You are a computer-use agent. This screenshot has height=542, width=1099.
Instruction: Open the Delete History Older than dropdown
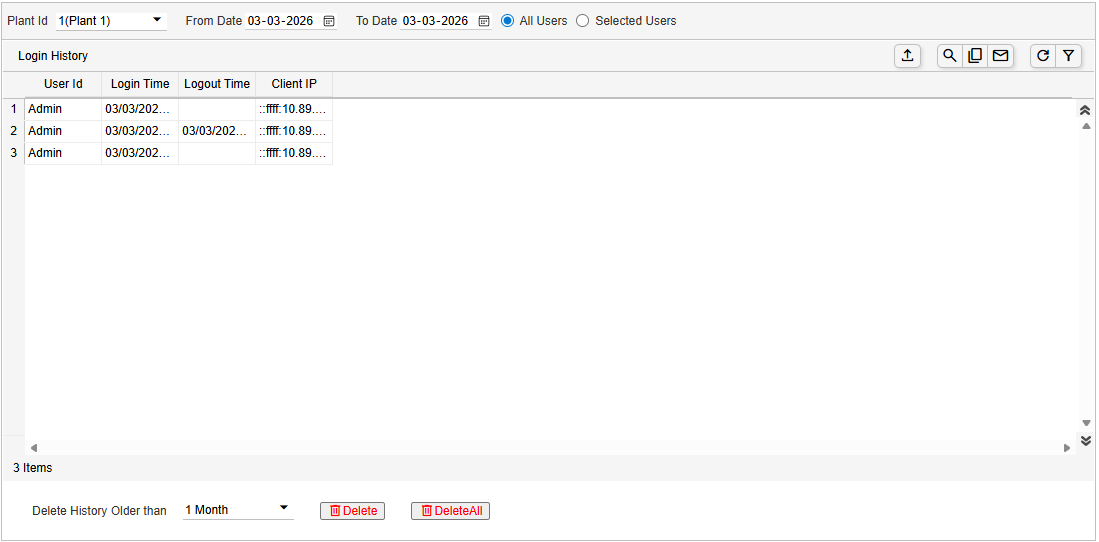pos(283,509)
